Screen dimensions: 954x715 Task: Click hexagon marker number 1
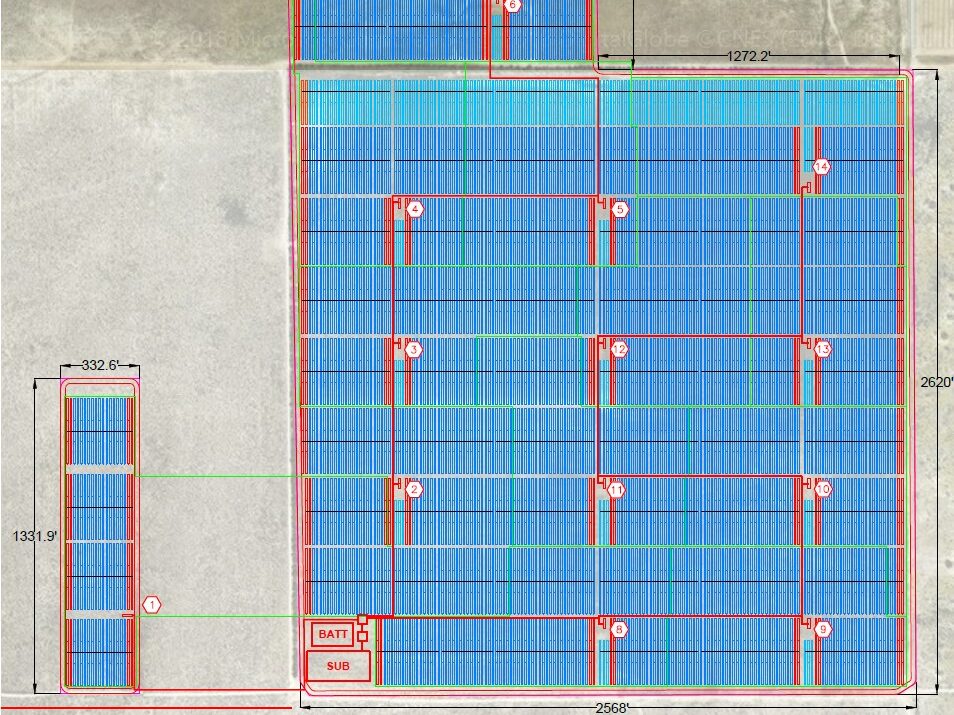click(x=151, y=605)
